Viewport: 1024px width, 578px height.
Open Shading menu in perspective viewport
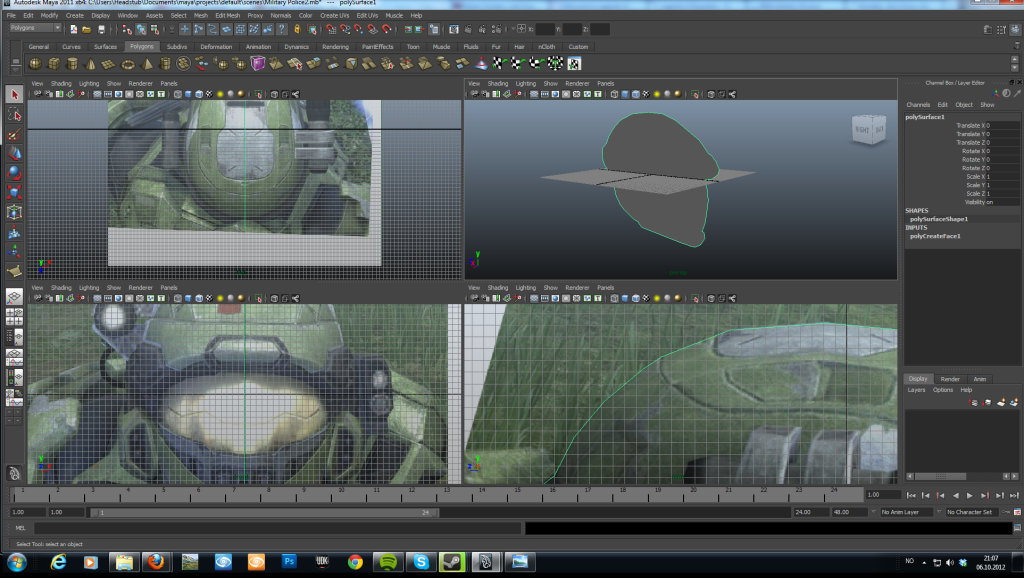(498, 84)
